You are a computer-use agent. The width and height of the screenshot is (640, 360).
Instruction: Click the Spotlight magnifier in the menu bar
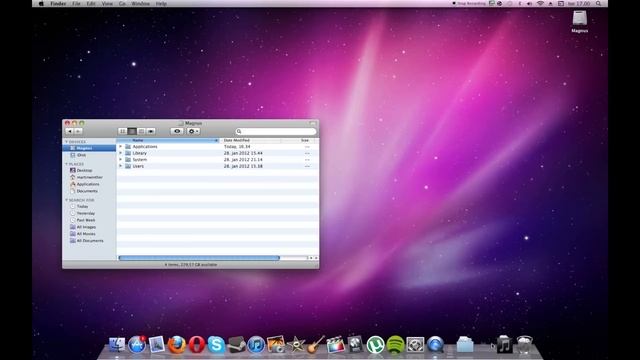point(598,4)
